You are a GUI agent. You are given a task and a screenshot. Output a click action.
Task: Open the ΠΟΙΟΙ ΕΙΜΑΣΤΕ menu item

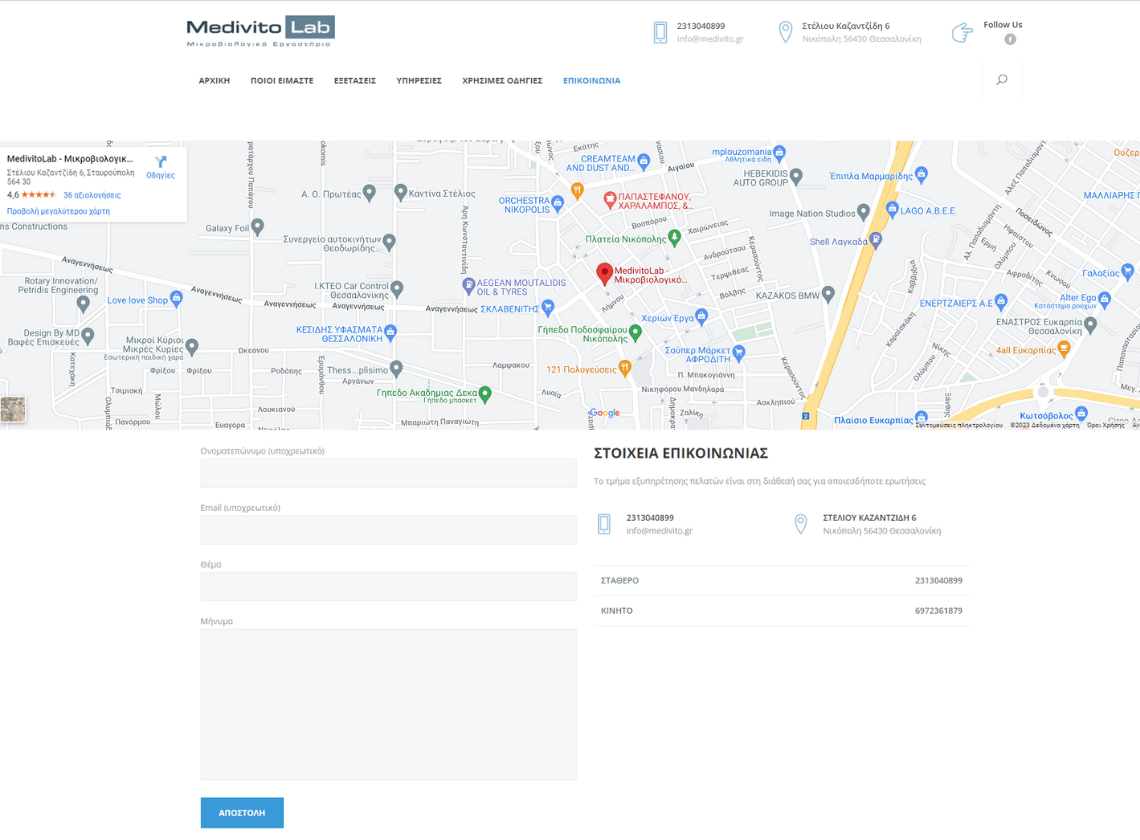tap(282, 81)
